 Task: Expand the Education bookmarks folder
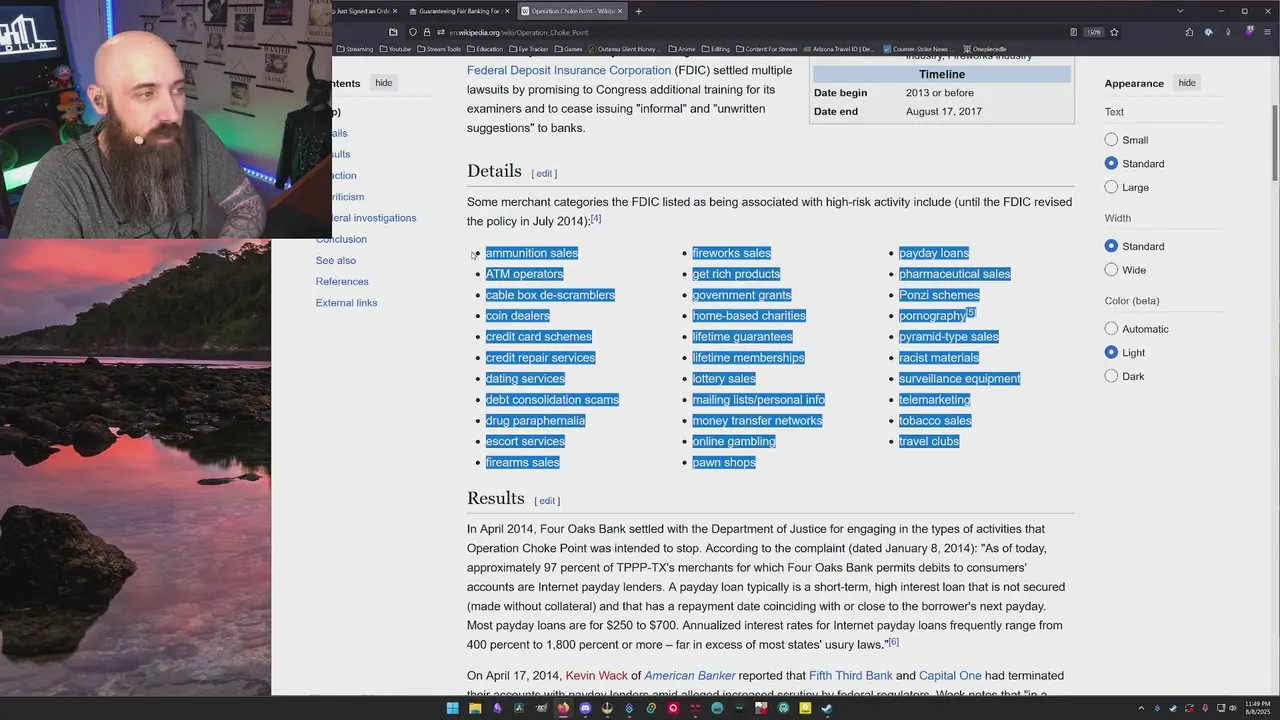coord(485,49)
